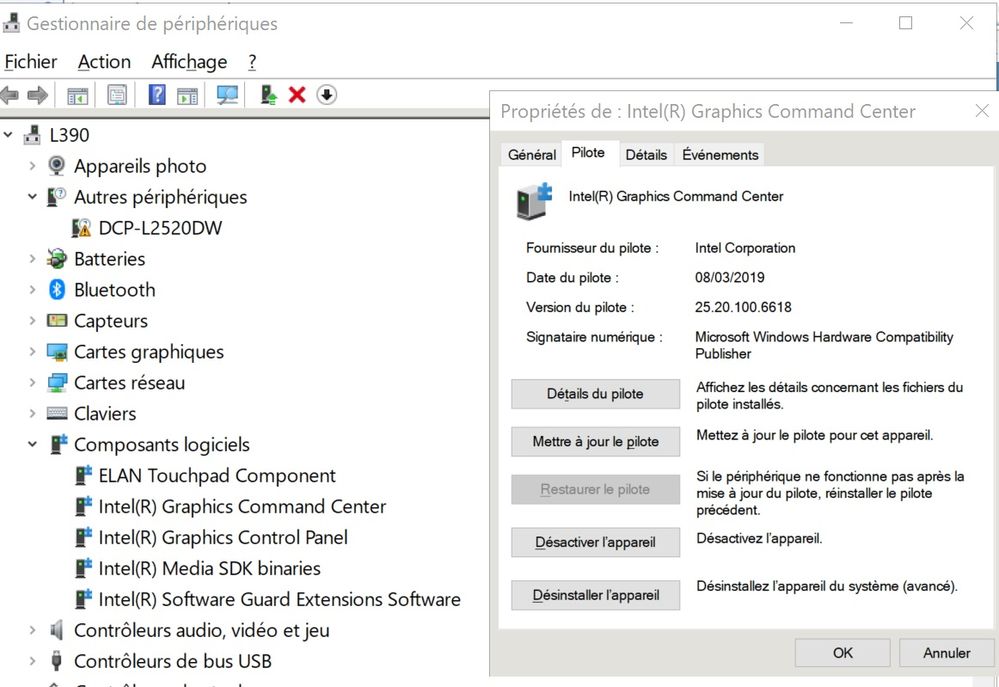Open the ? help menu
Screen dimensions: 999x687
[252, 62]
